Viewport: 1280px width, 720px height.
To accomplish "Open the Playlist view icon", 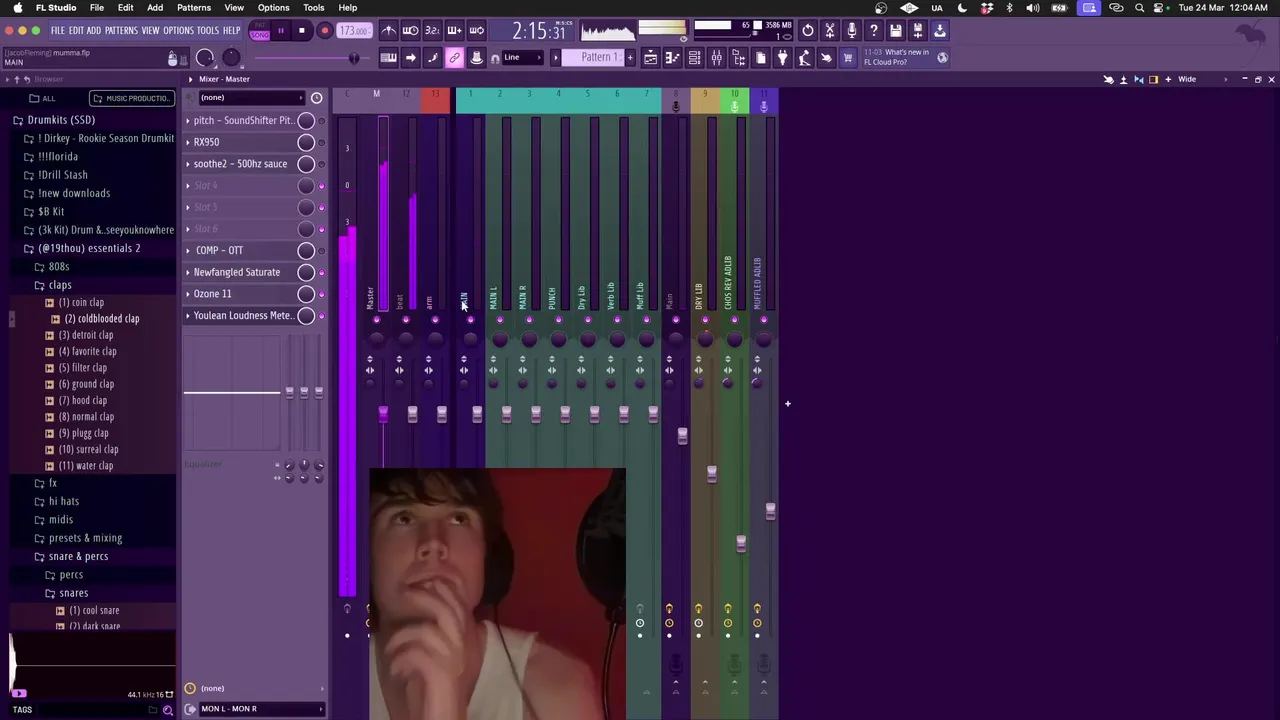I will coord(650,58).
